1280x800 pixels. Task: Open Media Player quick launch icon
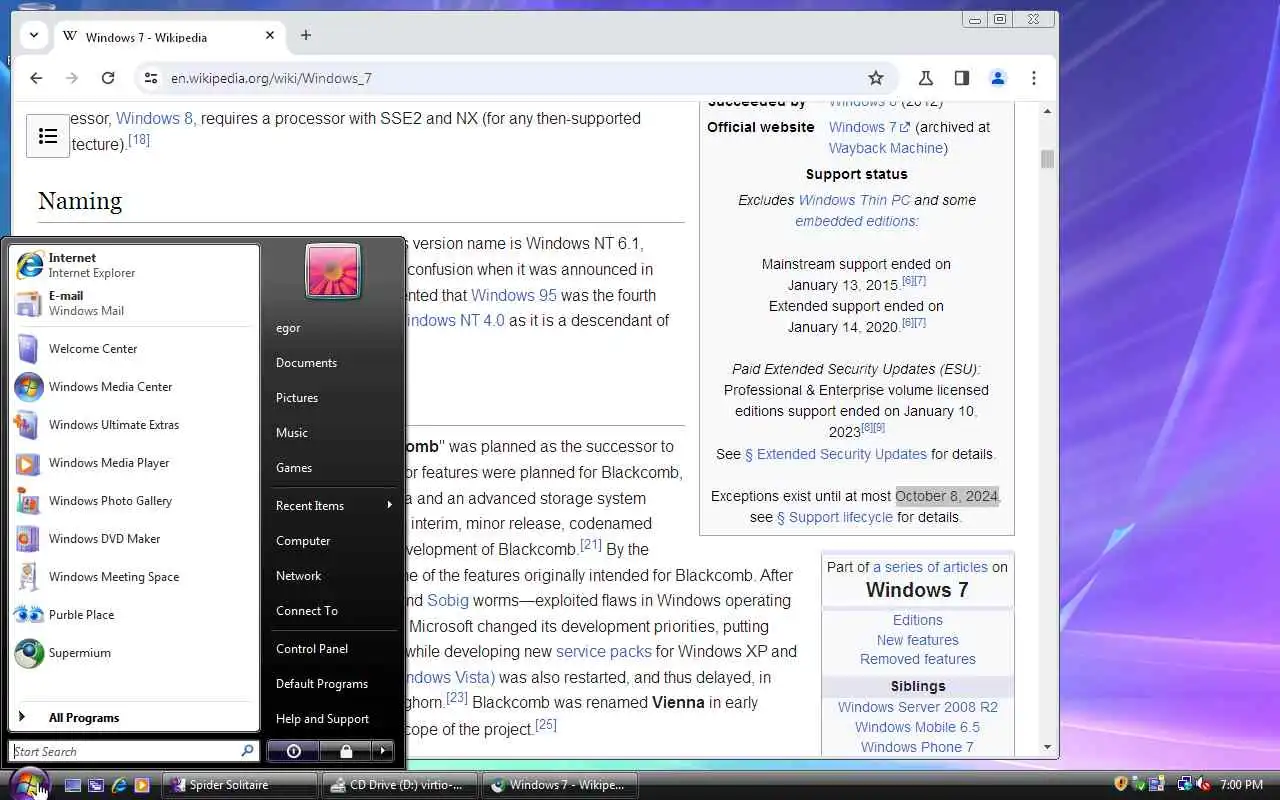point(142,785)
